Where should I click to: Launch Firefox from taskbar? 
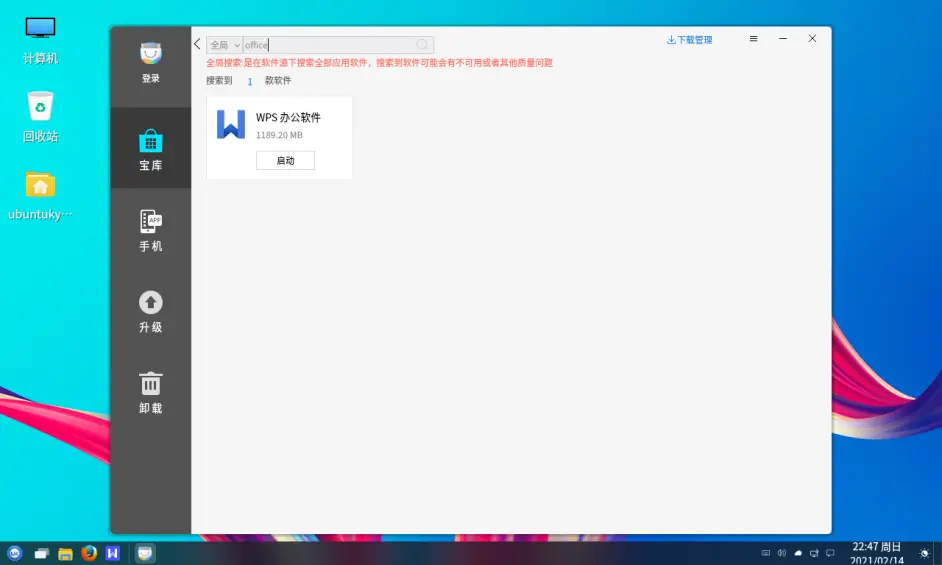point(89,553)
